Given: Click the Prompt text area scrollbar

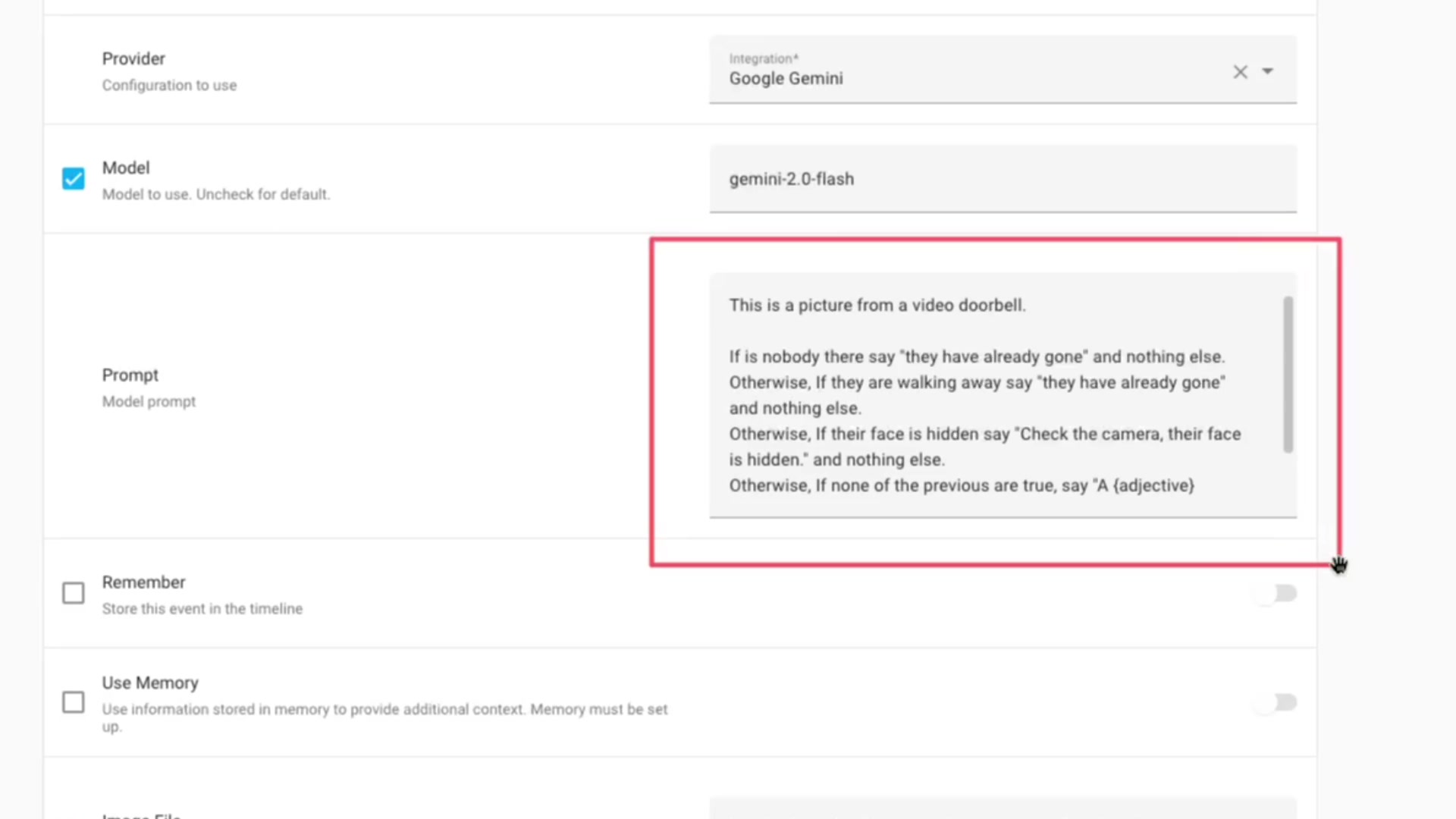Looking at the screenshot, I should pos(1288,375).
